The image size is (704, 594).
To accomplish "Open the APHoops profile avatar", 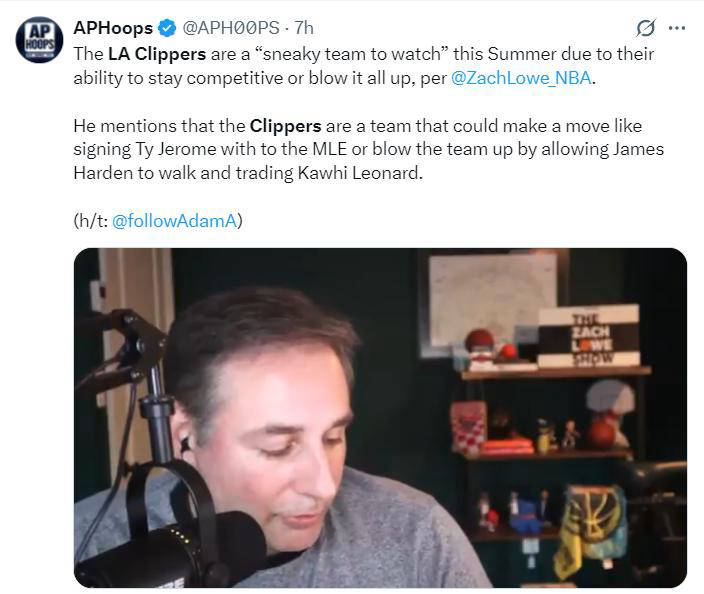I will point(40,40).
